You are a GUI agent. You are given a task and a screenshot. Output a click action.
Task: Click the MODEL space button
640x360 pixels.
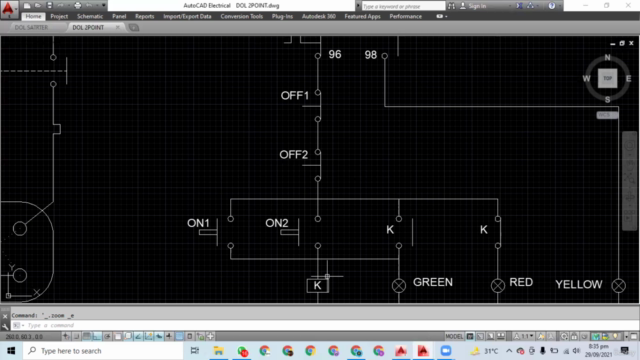click(x=454, y=336)
